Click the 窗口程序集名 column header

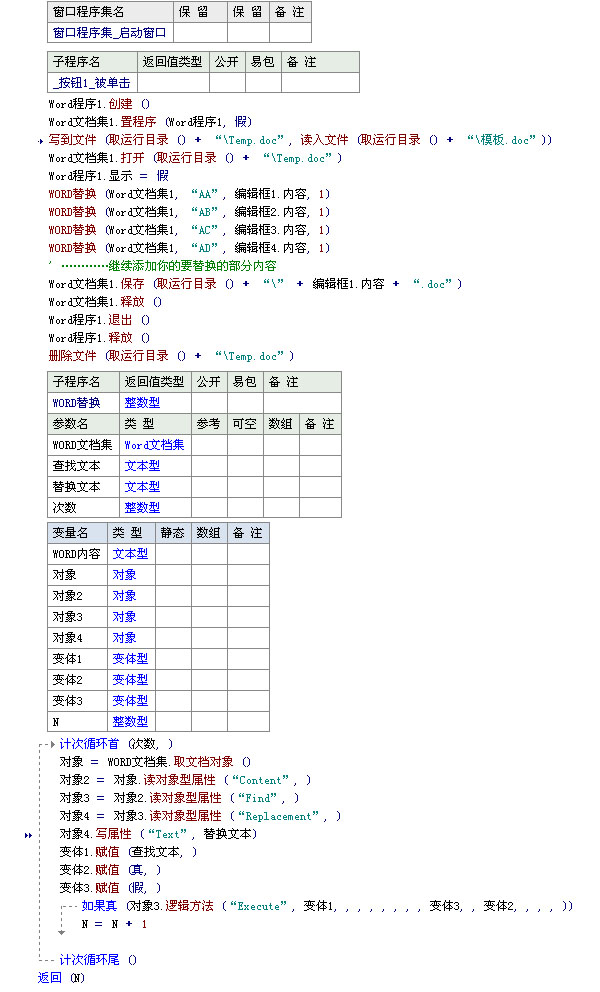pyautogui.click(x=110, y=12)
